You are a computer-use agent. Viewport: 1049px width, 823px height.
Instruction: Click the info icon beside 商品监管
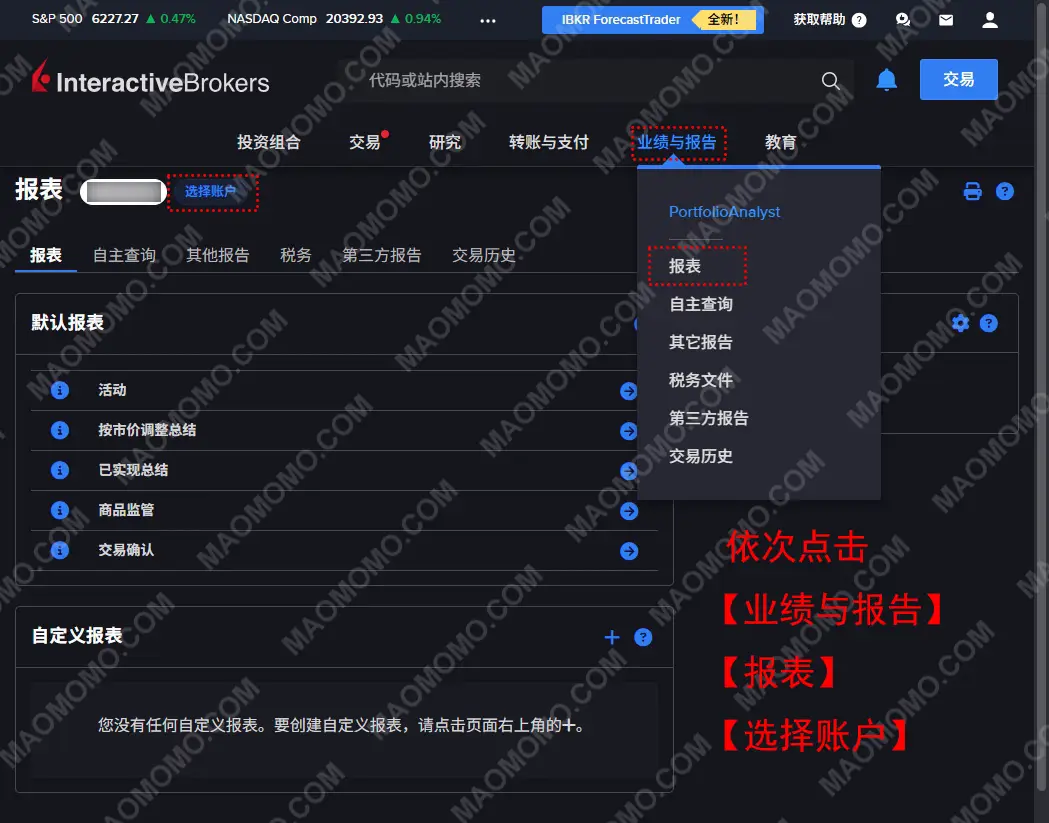click(60, 510)
